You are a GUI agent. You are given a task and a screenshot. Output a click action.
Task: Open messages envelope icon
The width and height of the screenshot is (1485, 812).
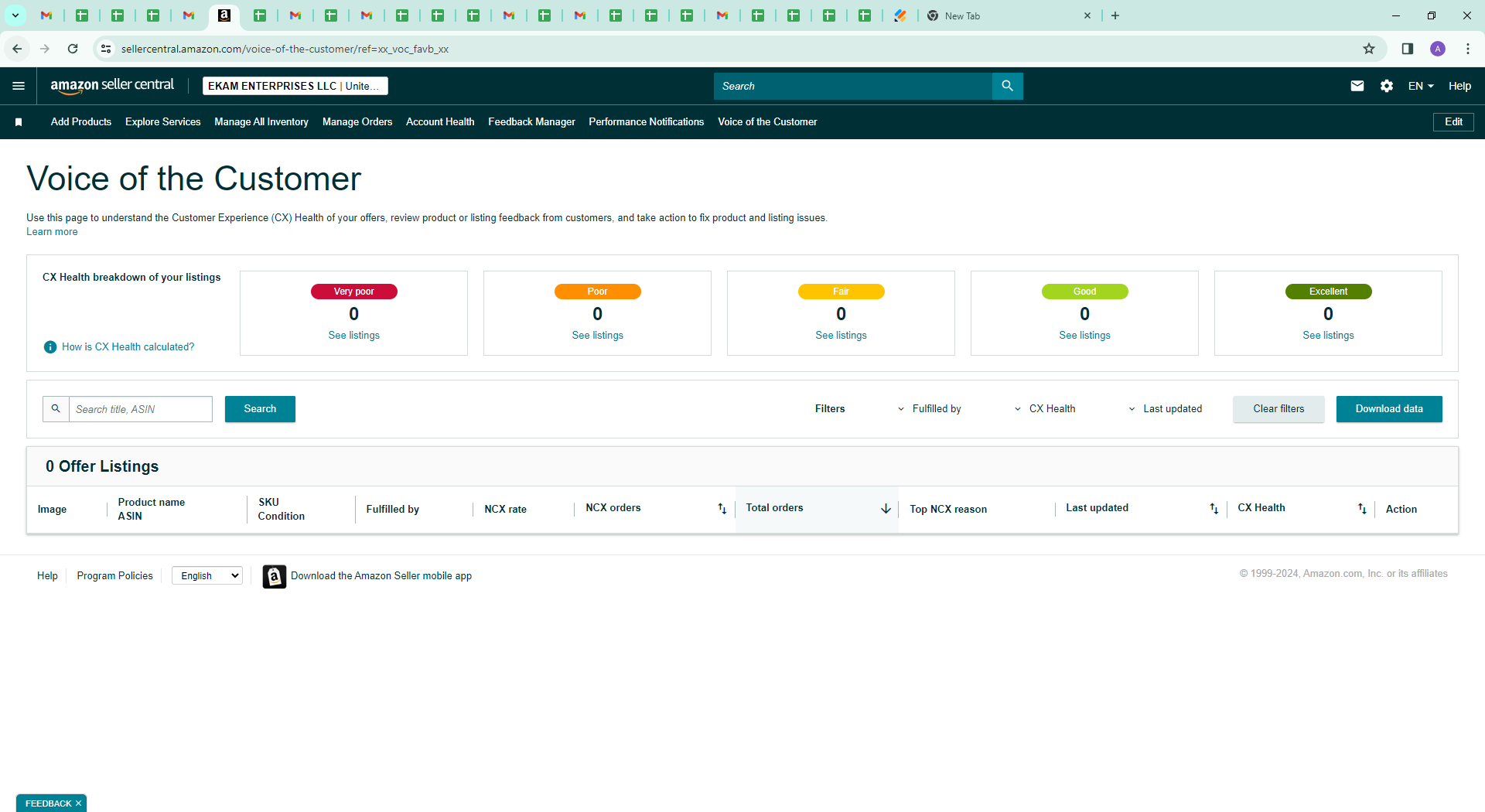(1357, 86)
